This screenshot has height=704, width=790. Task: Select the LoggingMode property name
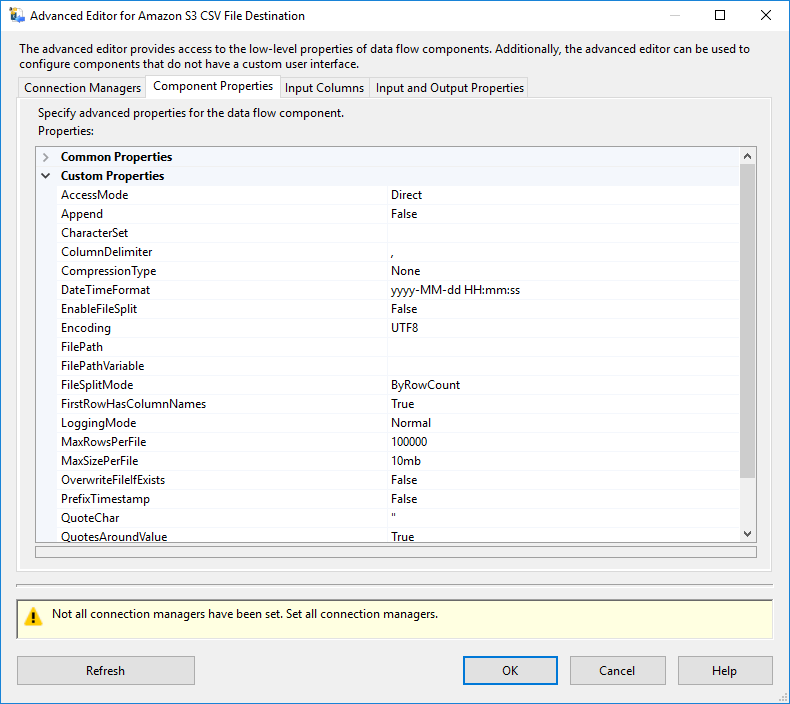[x=98, y=423]
